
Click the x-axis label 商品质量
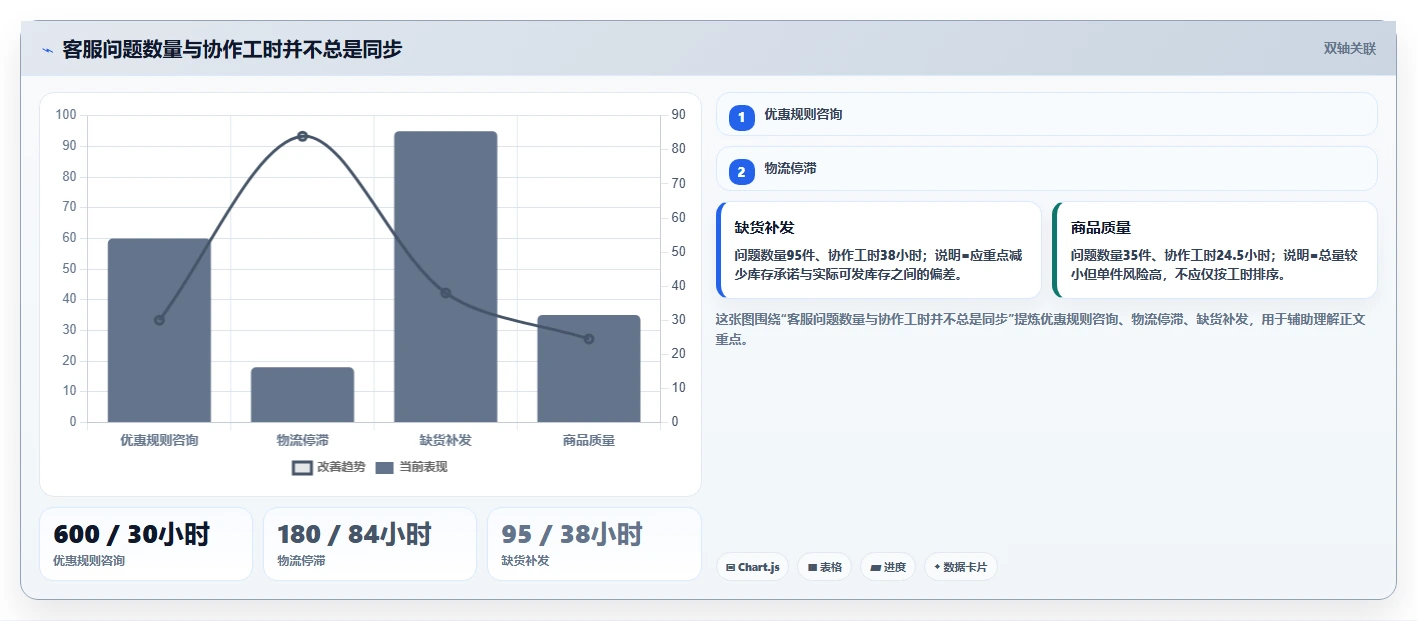pos(589,440)
